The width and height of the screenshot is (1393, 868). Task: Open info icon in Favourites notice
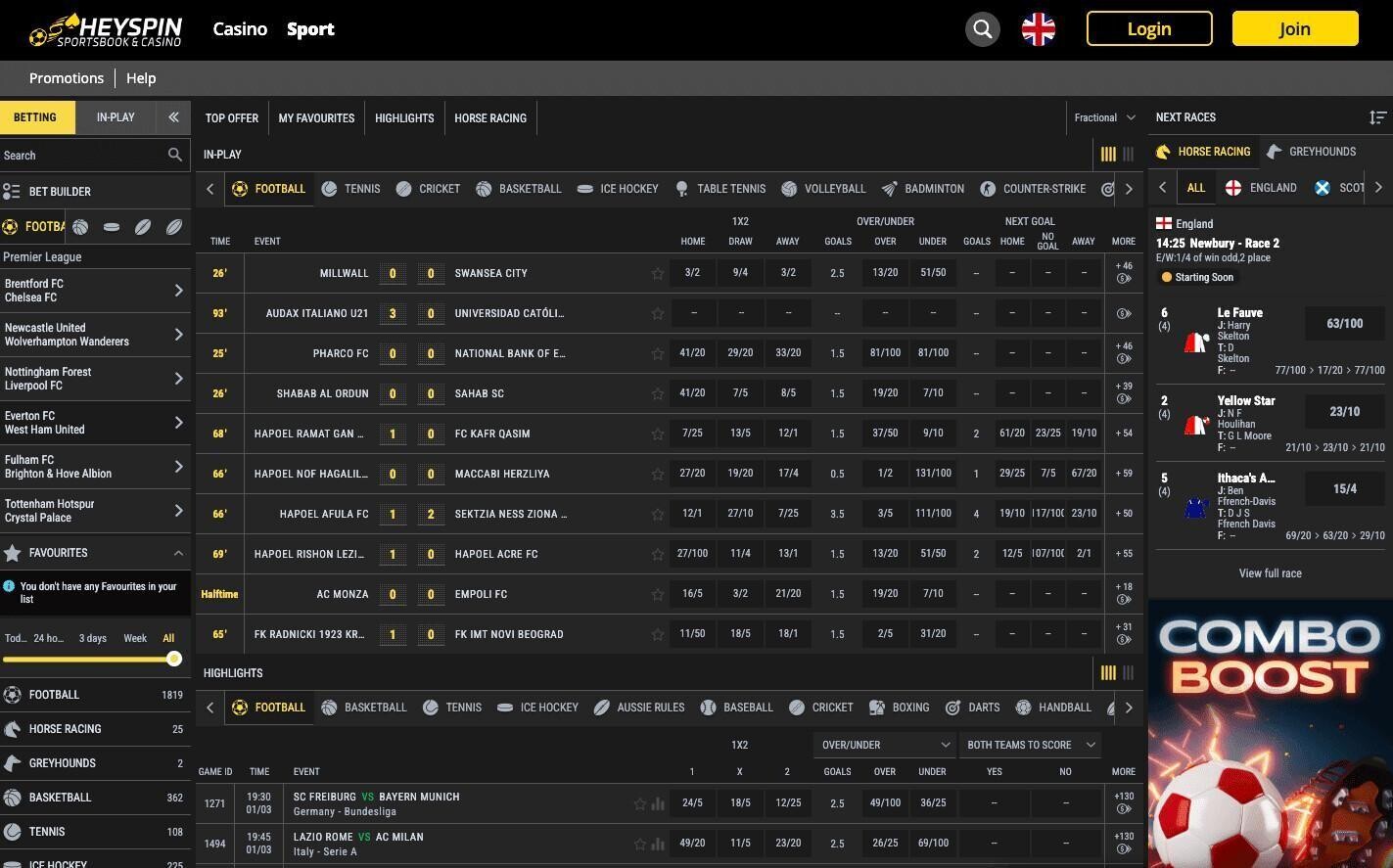[9, 586]
